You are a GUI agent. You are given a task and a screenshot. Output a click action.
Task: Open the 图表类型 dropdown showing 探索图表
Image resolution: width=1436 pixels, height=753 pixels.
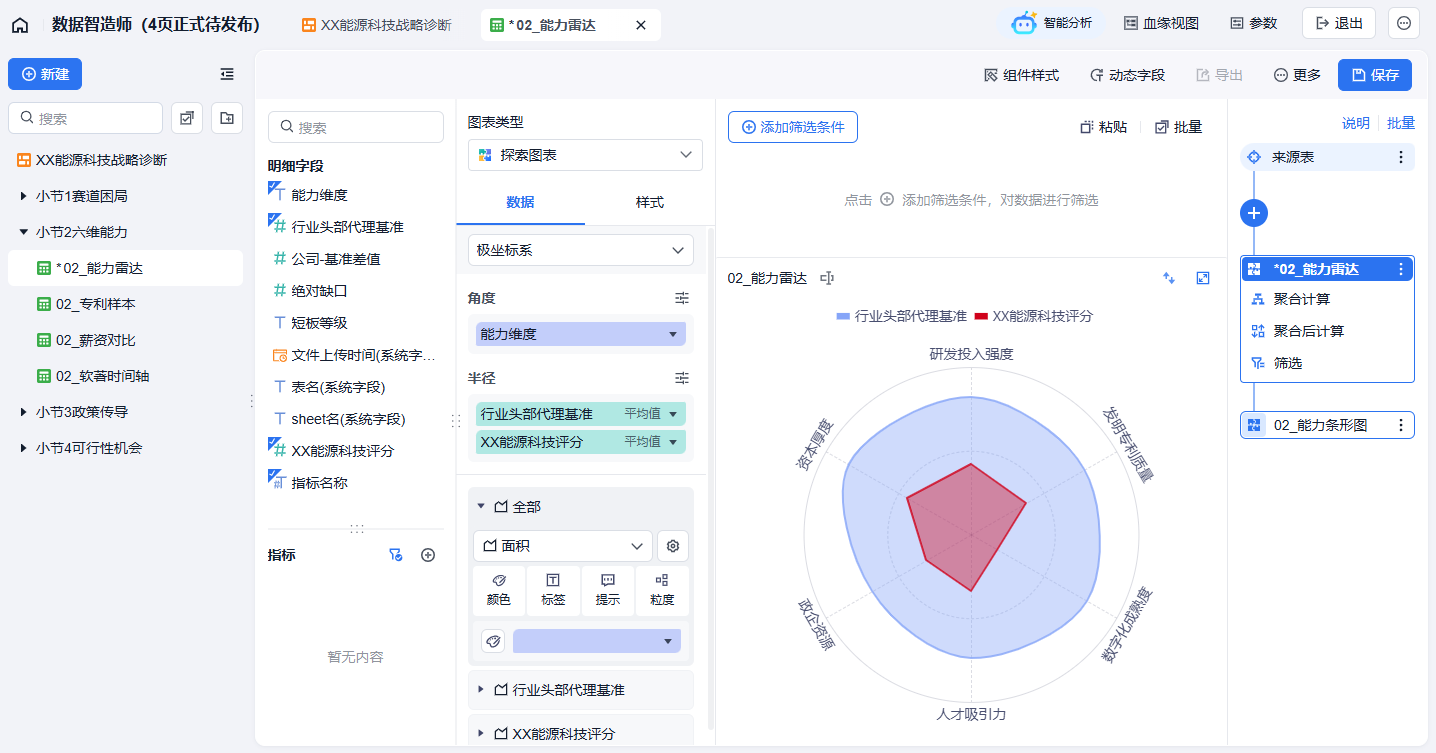[x=585, y=155]
